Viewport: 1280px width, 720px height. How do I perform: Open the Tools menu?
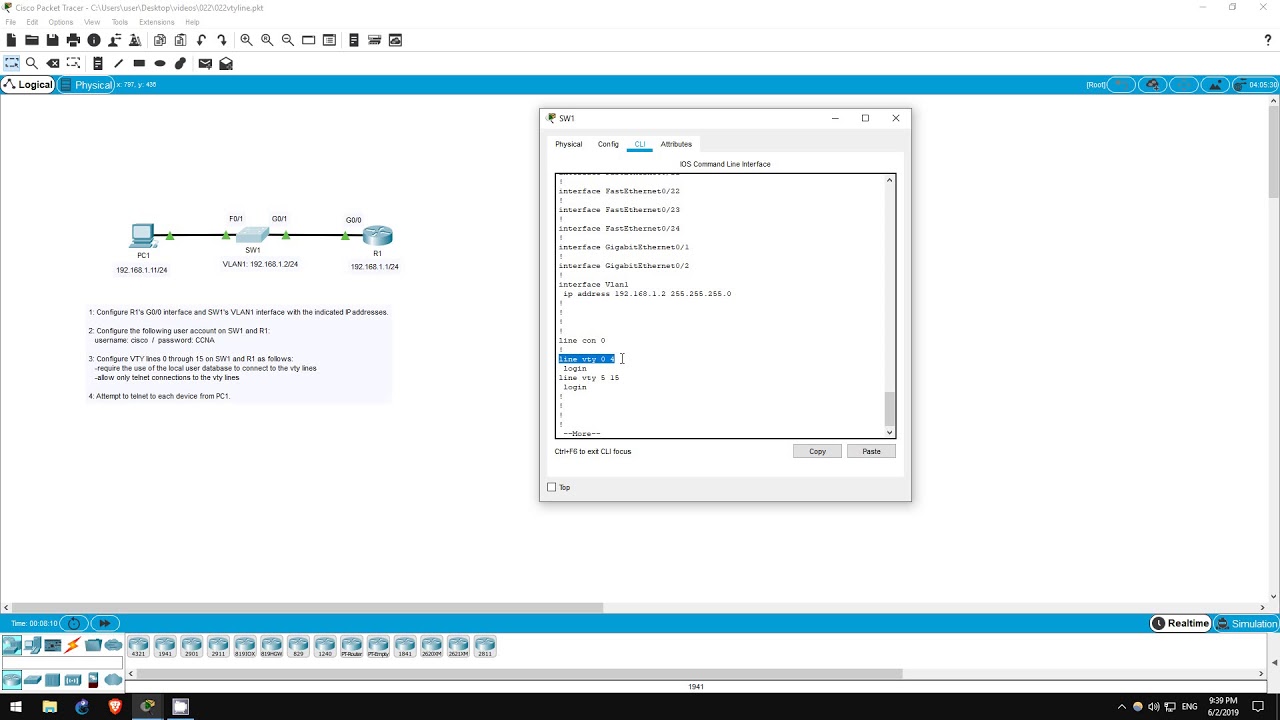(120, 22)
